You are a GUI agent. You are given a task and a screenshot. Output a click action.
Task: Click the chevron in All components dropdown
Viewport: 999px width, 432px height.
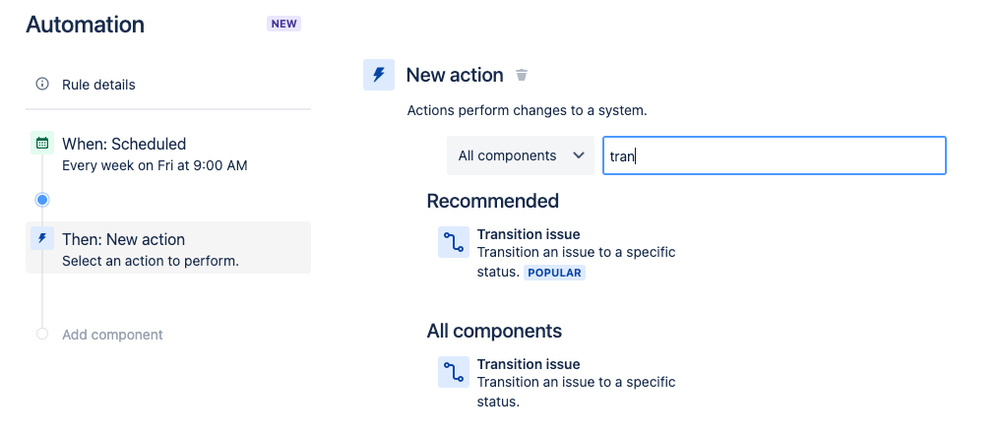click(579, 155)
